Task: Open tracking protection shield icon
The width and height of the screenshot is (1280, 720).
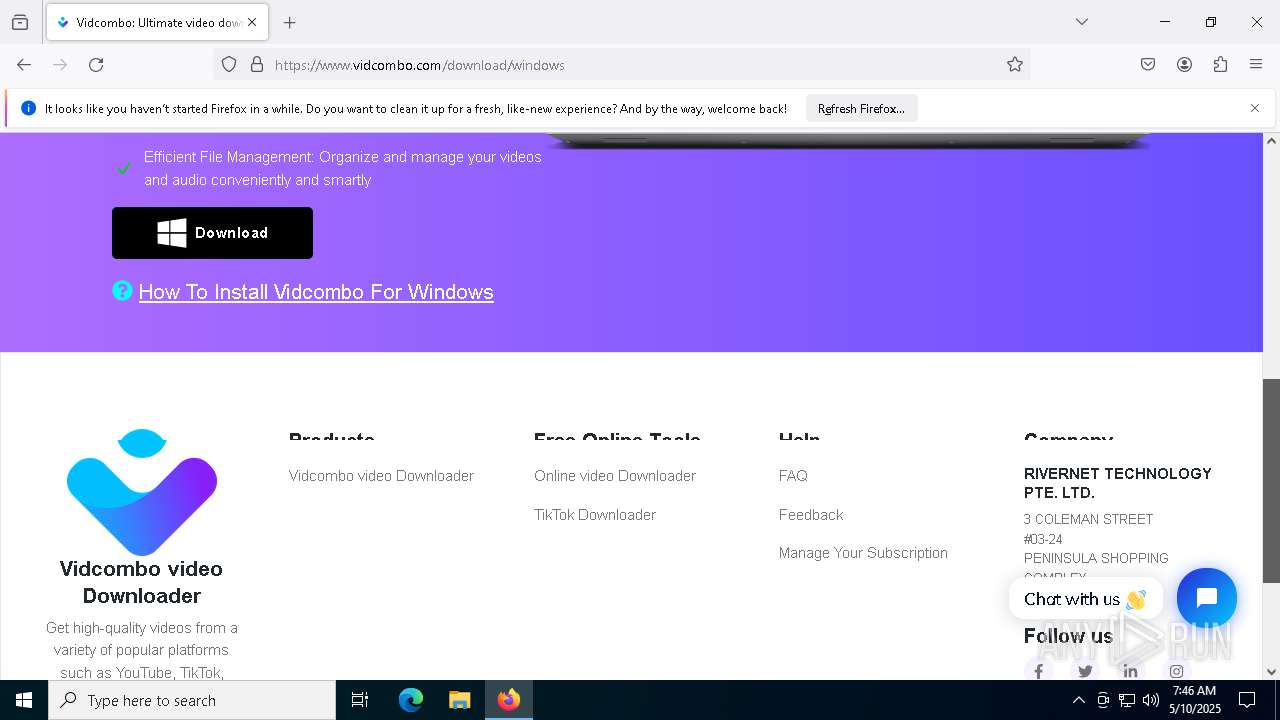Action: coord(229,65)
